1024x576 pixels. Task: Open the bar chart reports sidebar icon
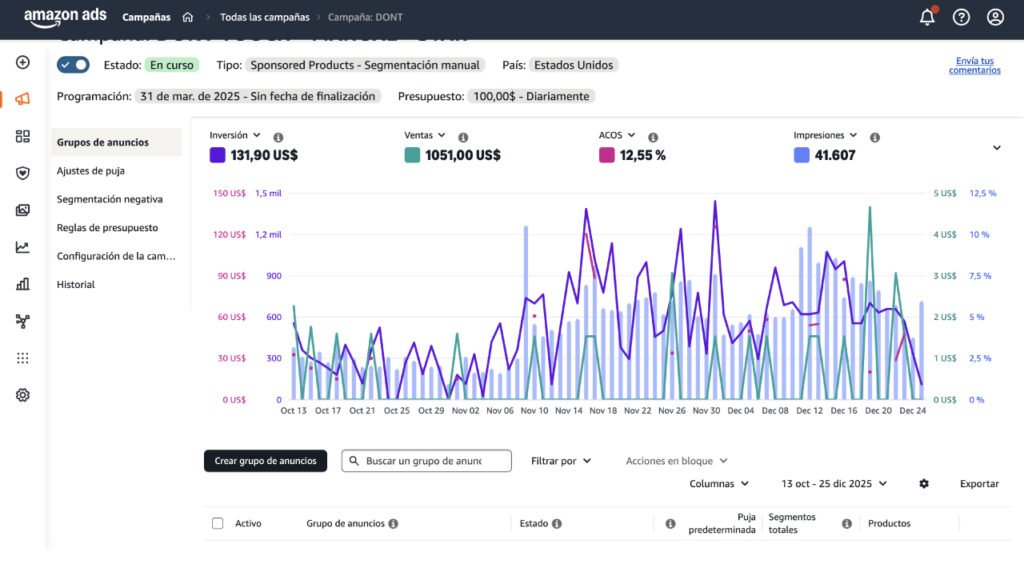22,284
